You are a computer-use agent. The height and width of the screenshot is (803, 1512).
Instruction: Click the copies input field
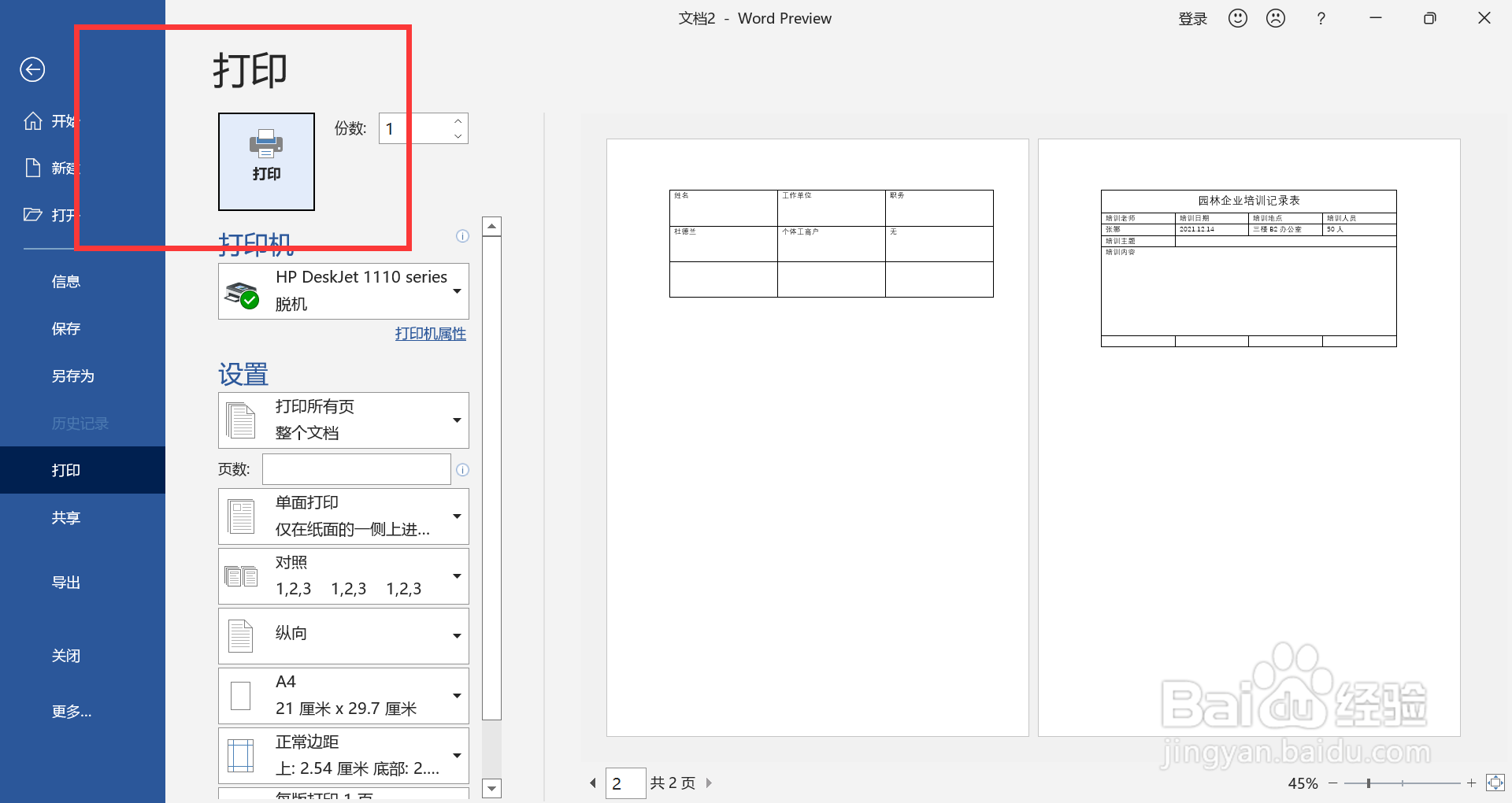[414, 128]
